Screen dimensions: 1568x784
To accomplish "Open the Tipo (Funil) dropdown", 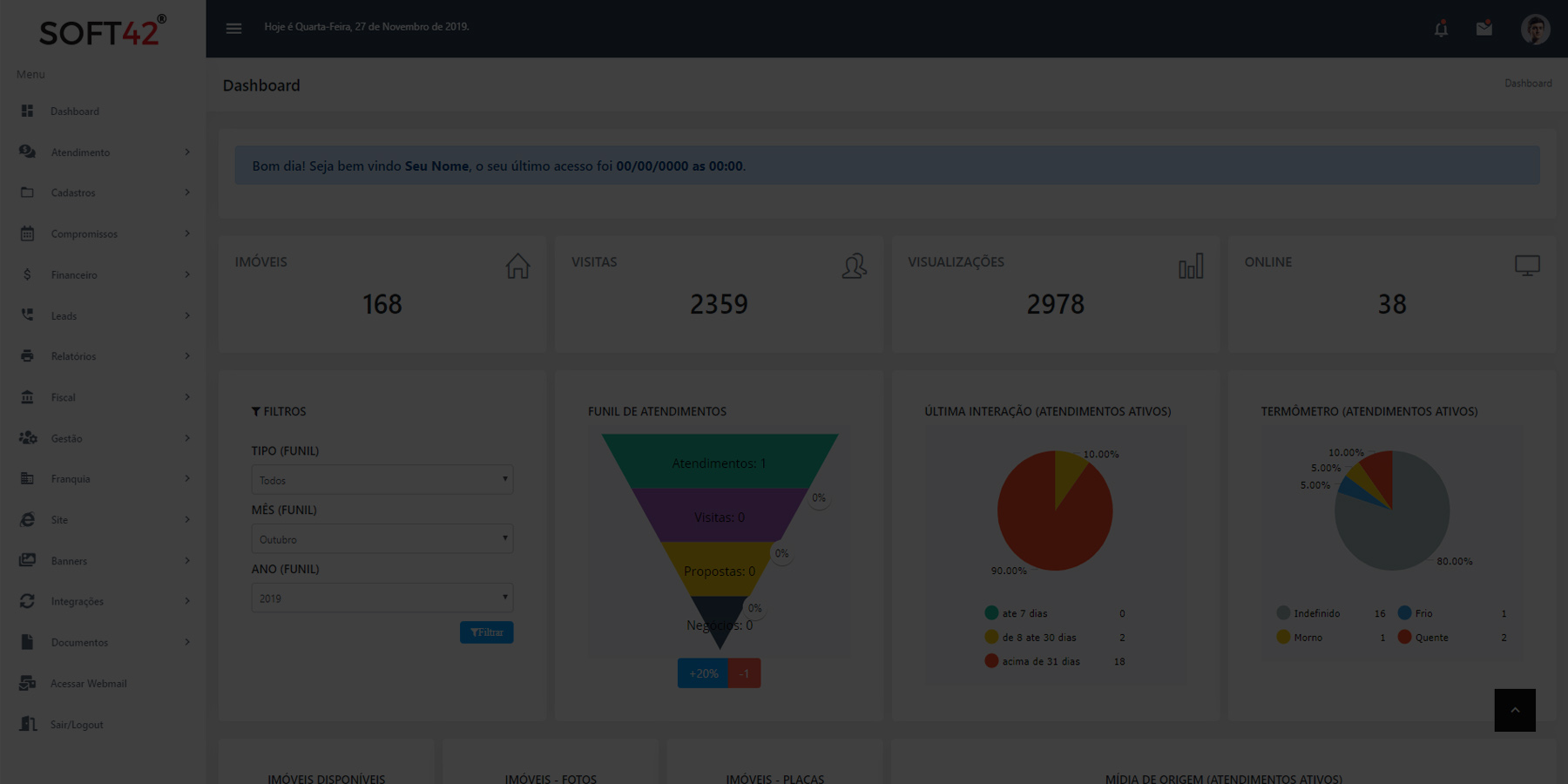I will [382, 480].
